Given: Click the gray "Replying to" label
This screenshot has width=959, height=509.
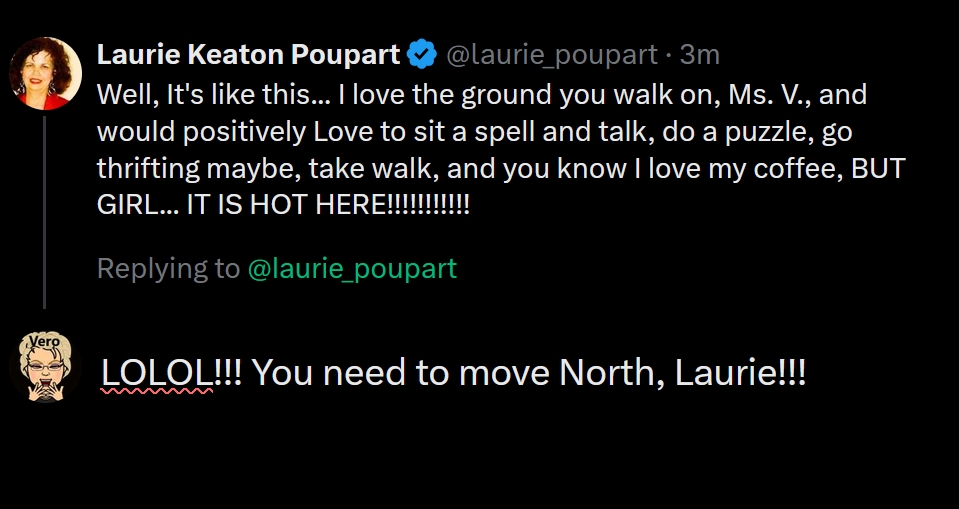Looking at the screenshot, I should point(168,269).
